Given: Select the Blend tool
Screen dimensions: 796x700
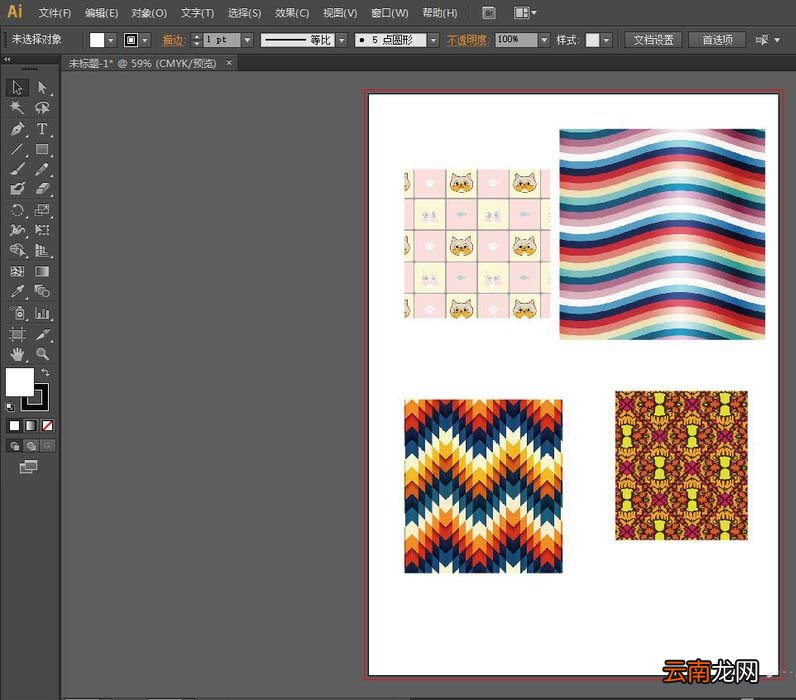Looking at the screenshot, I should 42,291.
